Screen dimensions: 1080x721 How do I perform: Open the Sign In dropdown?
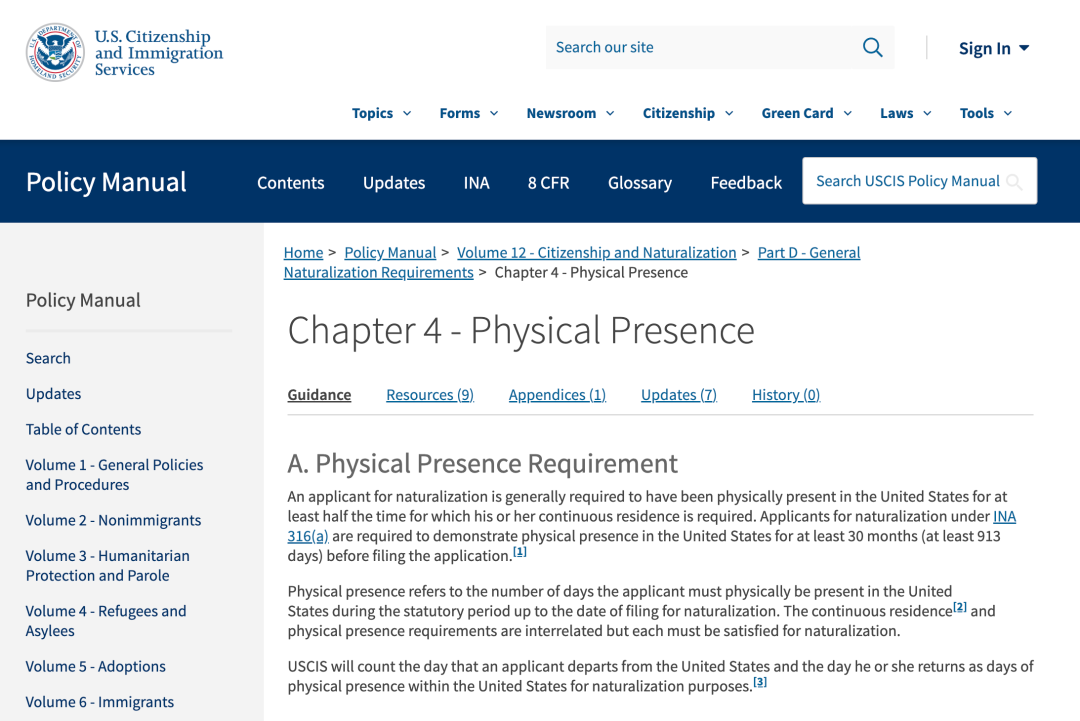[x=994, y=48]
